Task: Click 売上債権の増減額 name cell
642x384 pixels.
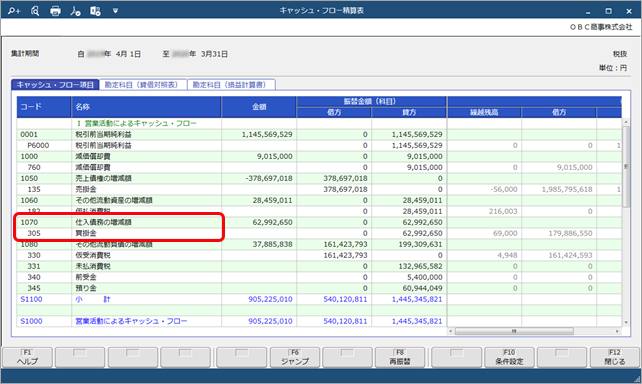Action: [147, 178]
